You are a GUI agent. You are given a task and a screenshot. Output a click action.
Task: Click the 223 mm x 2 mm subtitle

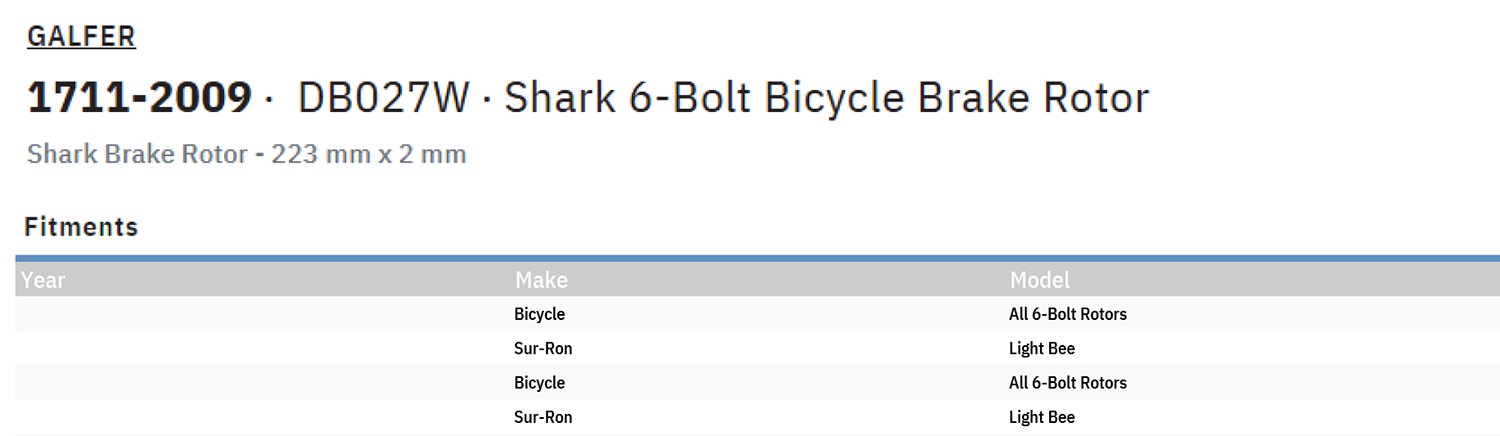(x=369, y=155)
